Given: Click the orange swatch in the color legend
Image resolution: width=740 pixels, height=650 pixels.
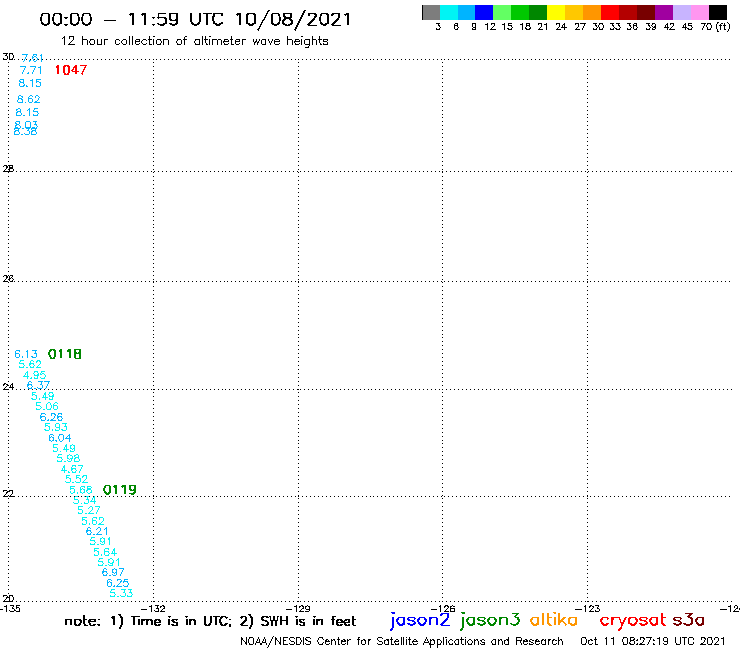Looking at the screenshot, I should tap(592, 12).
